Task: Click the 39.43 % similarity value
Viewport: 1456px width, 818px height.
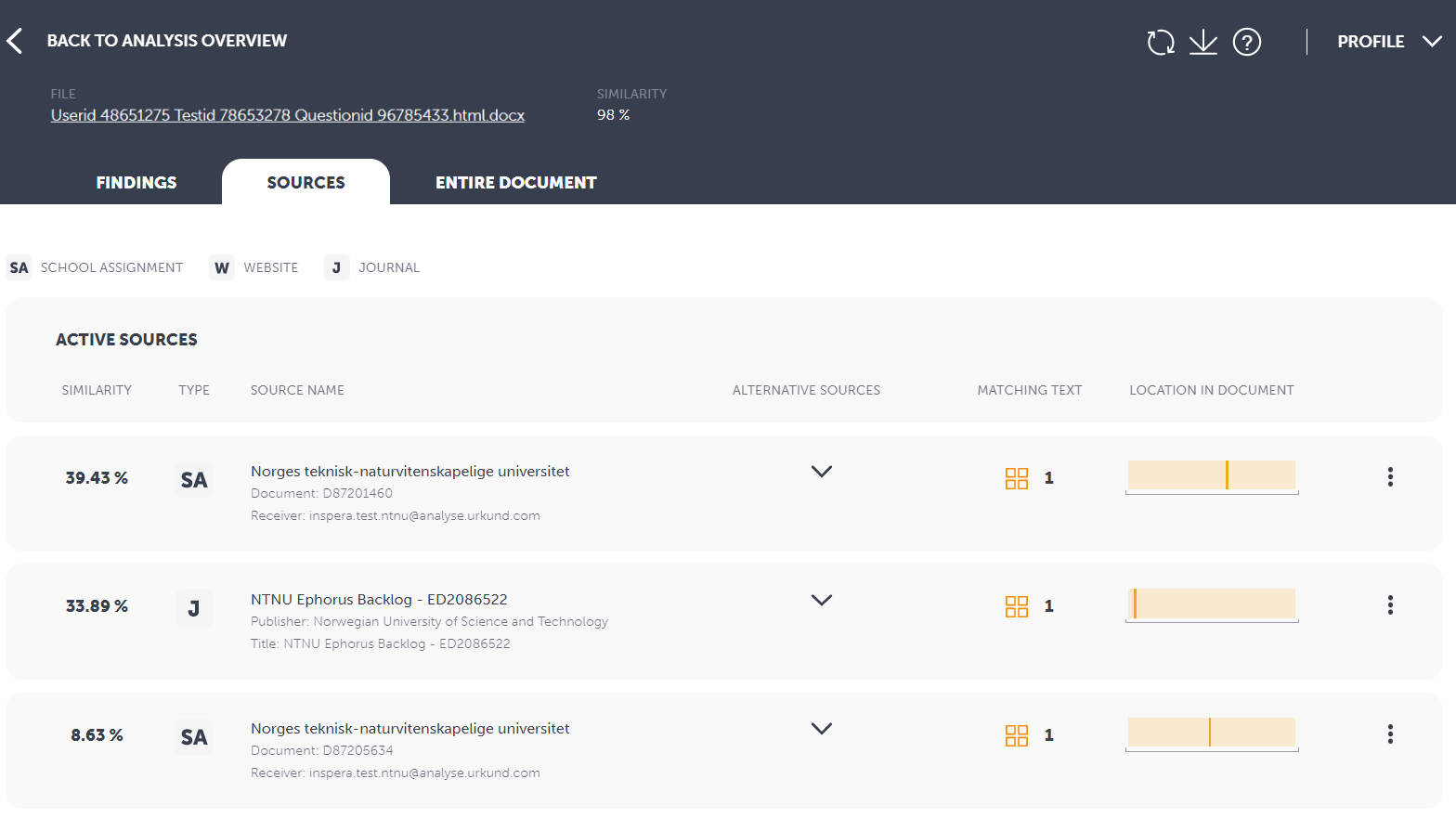Action: click(97, 478)
